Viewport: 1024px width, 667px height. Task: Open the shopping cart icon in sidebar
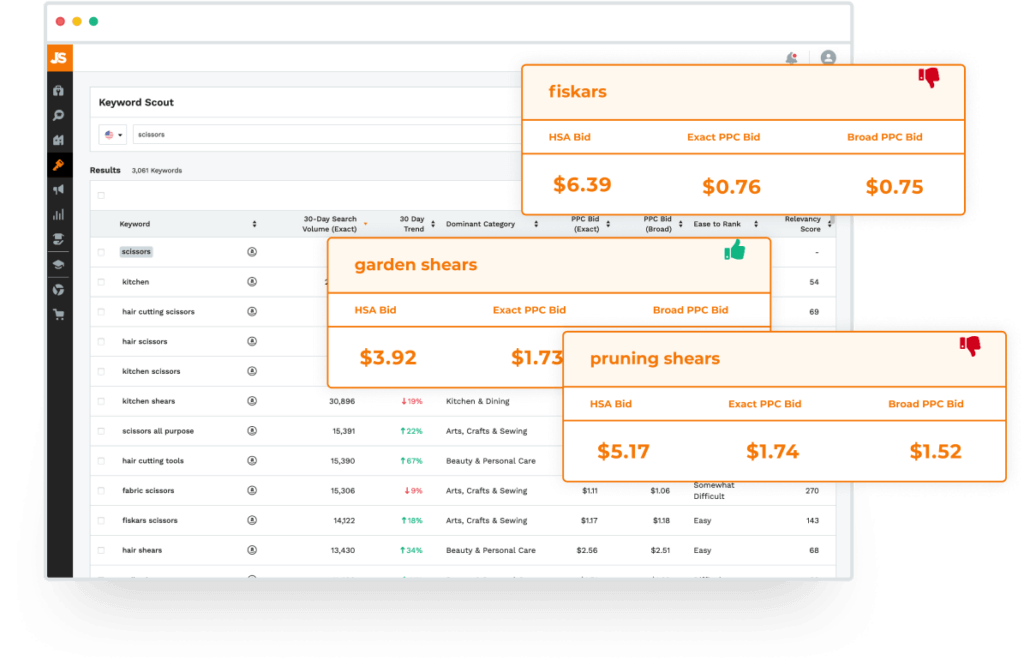[59, 315]
